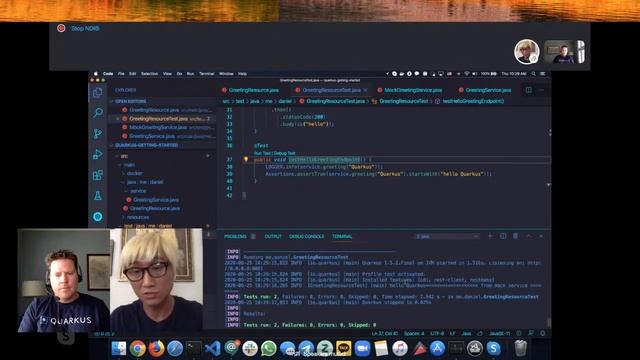Expand the docker folder
The image size is (640, 360).
pyautogui.click(x=134, y=173)
